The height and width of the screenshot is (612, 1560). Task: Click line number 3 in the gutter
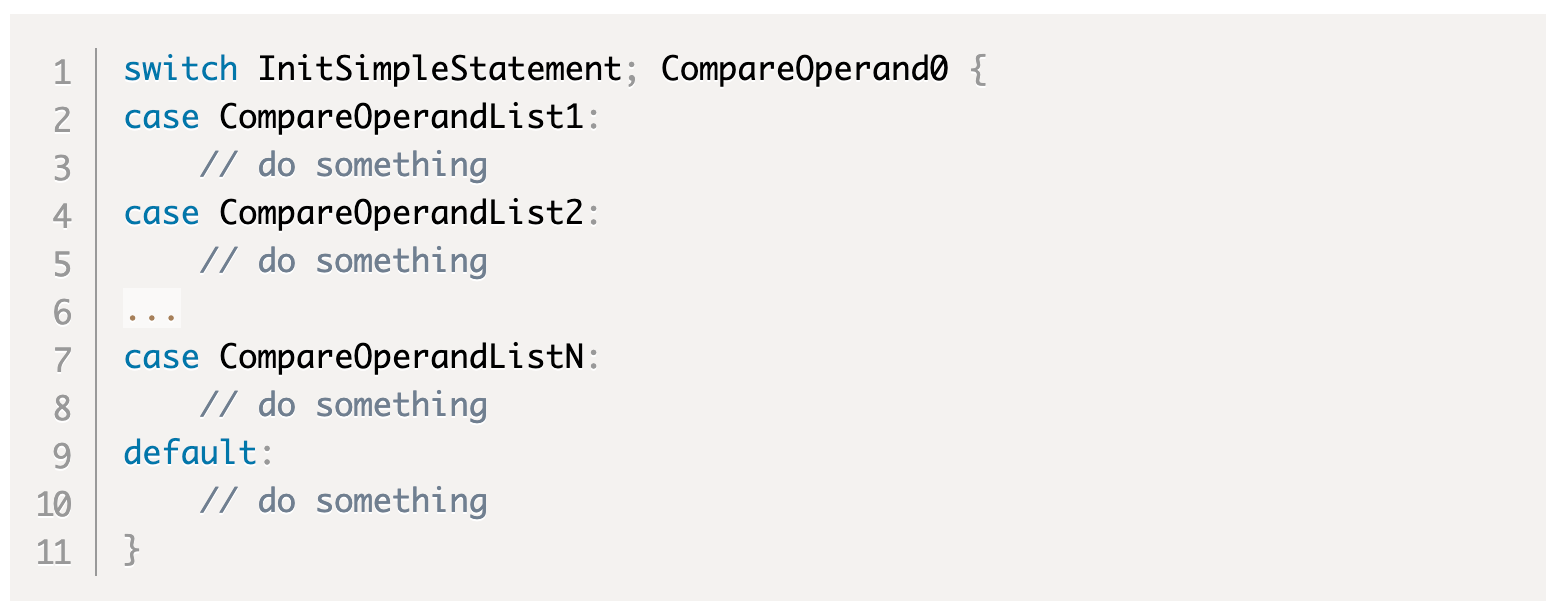62,168
